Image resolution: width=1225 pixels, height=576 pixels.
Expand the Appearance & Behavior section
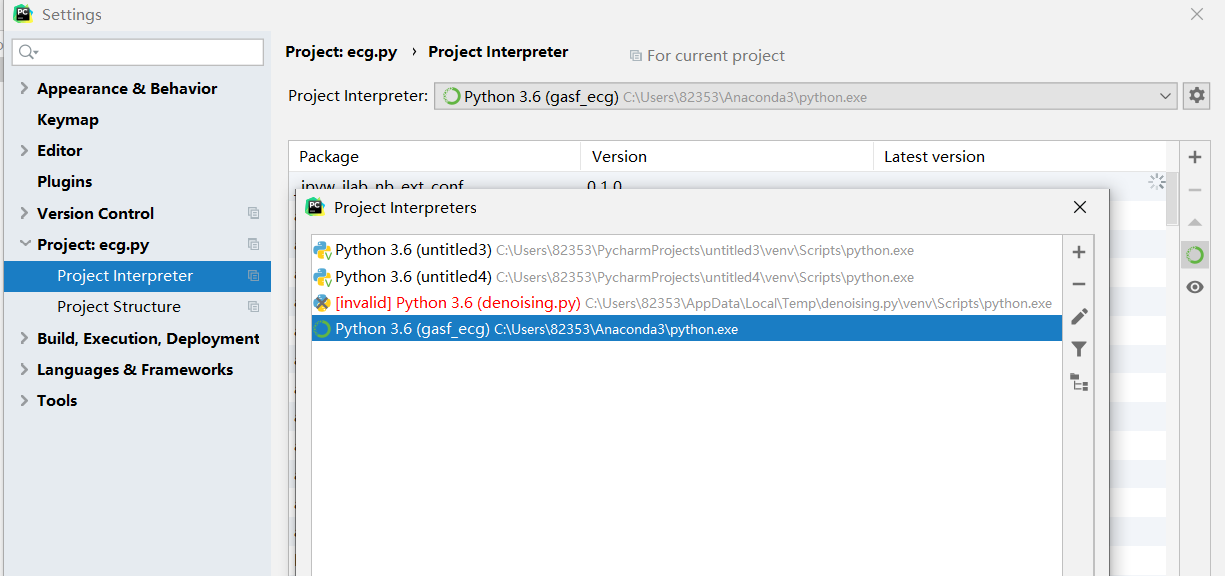tap(22, 88)
